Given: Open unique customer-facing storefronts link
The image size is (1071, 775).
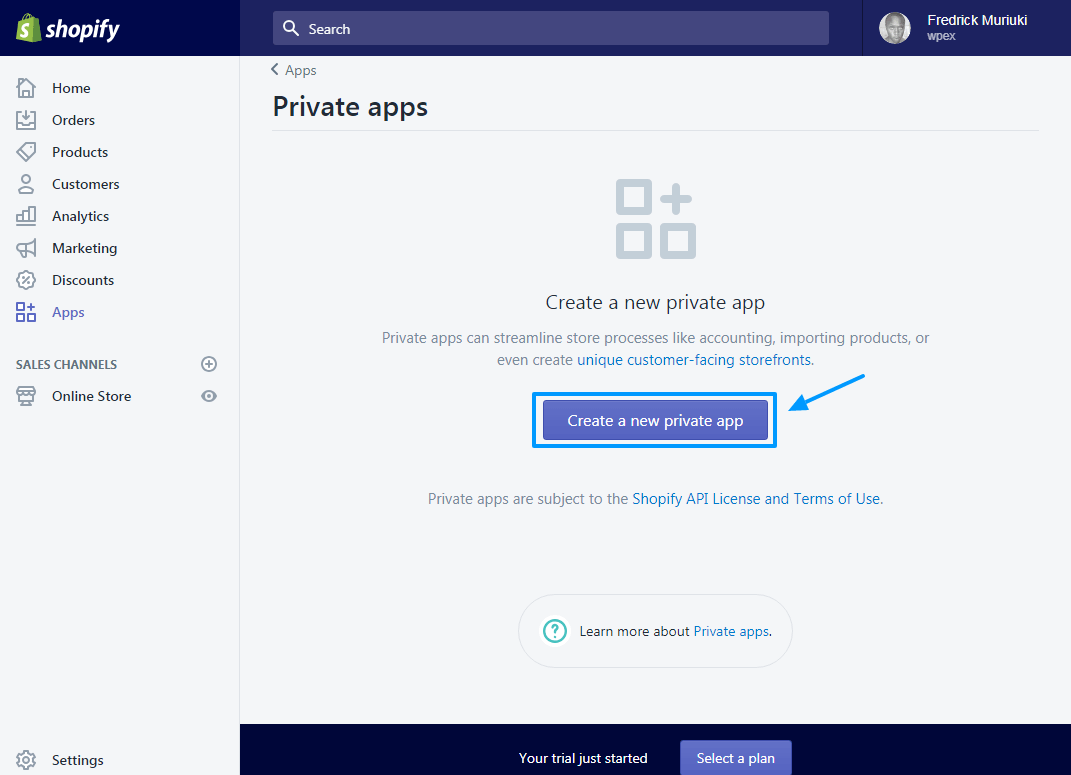Looking at the screenshot, I should point(695,360).
